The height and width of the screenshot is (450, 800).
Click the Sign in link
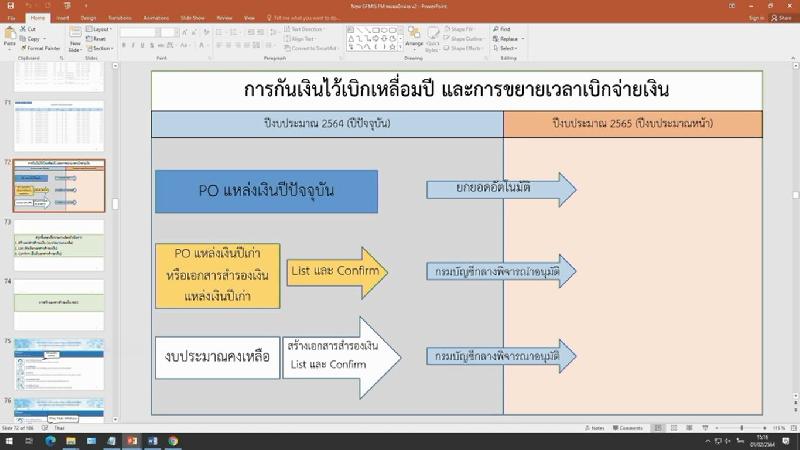pos(756,17)
